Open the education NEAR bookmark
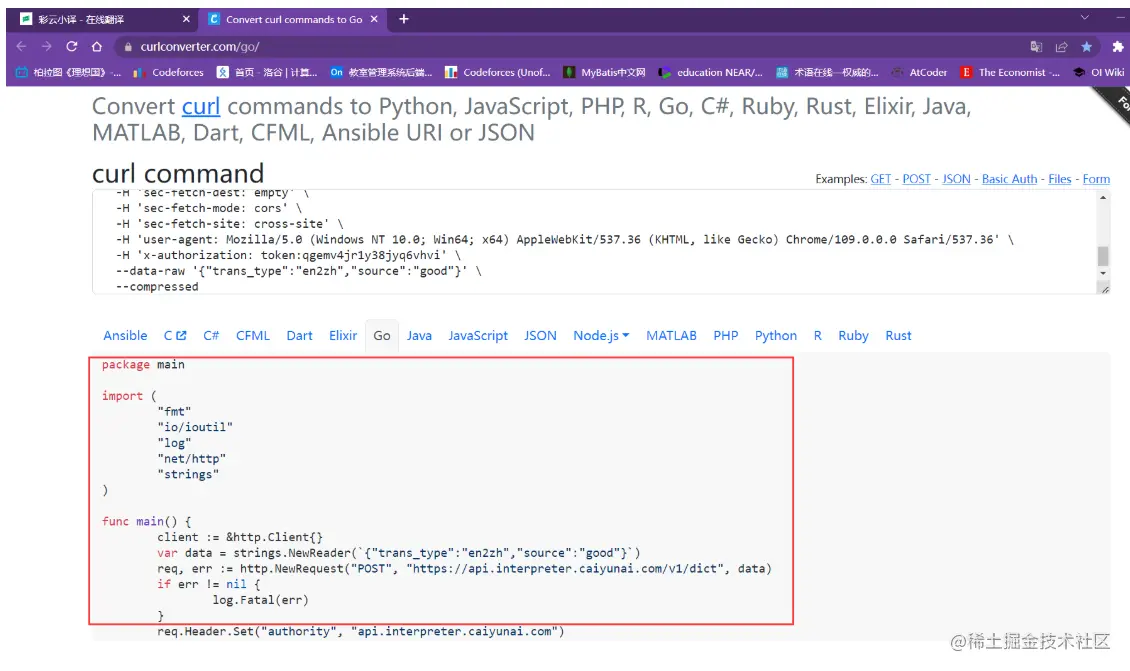Image resolution: width=1130 pixels, height=671 pixels. (x=711, y=72)
